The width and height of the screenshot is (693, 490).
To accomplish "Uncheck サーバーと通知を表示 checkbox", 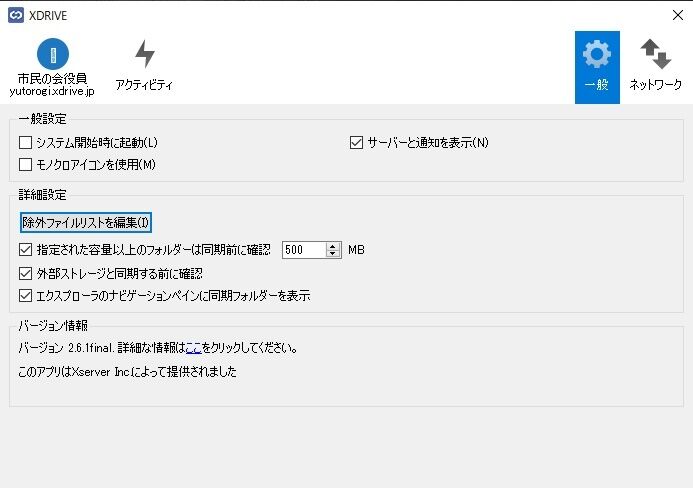I will click(x=356, y=143).
